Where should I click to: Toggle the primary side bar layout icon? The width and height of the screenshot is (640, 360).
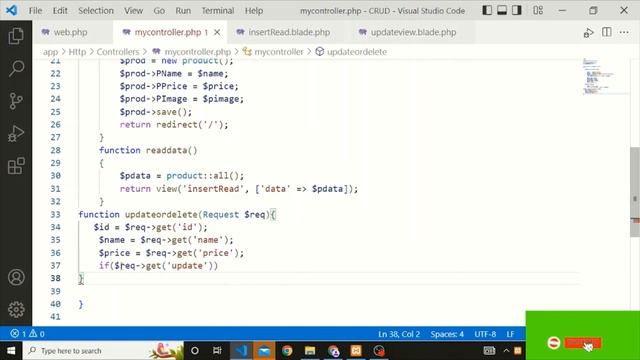(487, 10)
